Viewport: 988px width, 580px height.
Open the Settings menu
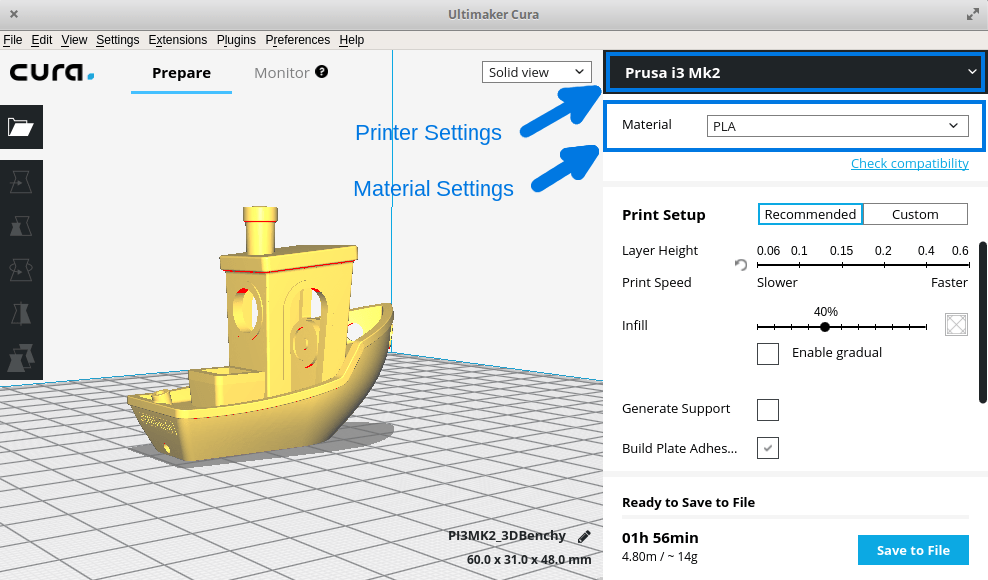[x=117, y=40]
